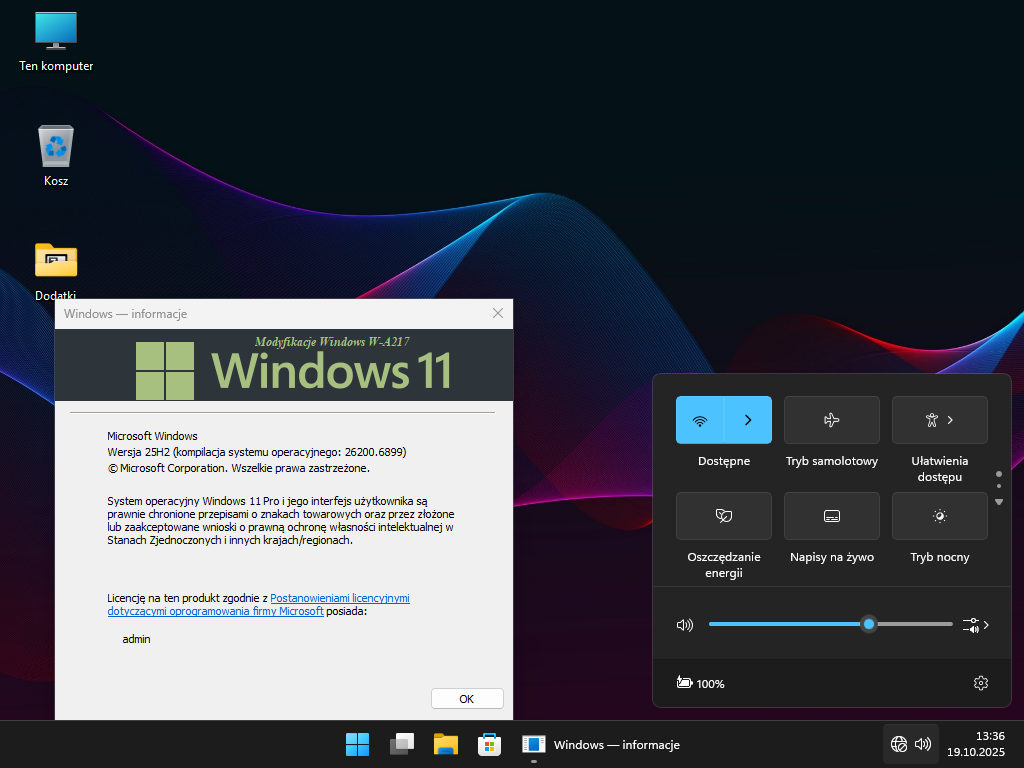The image size is (1024, 768).
Task: Enable Tryb samolotowy airplane mode
Action: (x=831, y=420)
